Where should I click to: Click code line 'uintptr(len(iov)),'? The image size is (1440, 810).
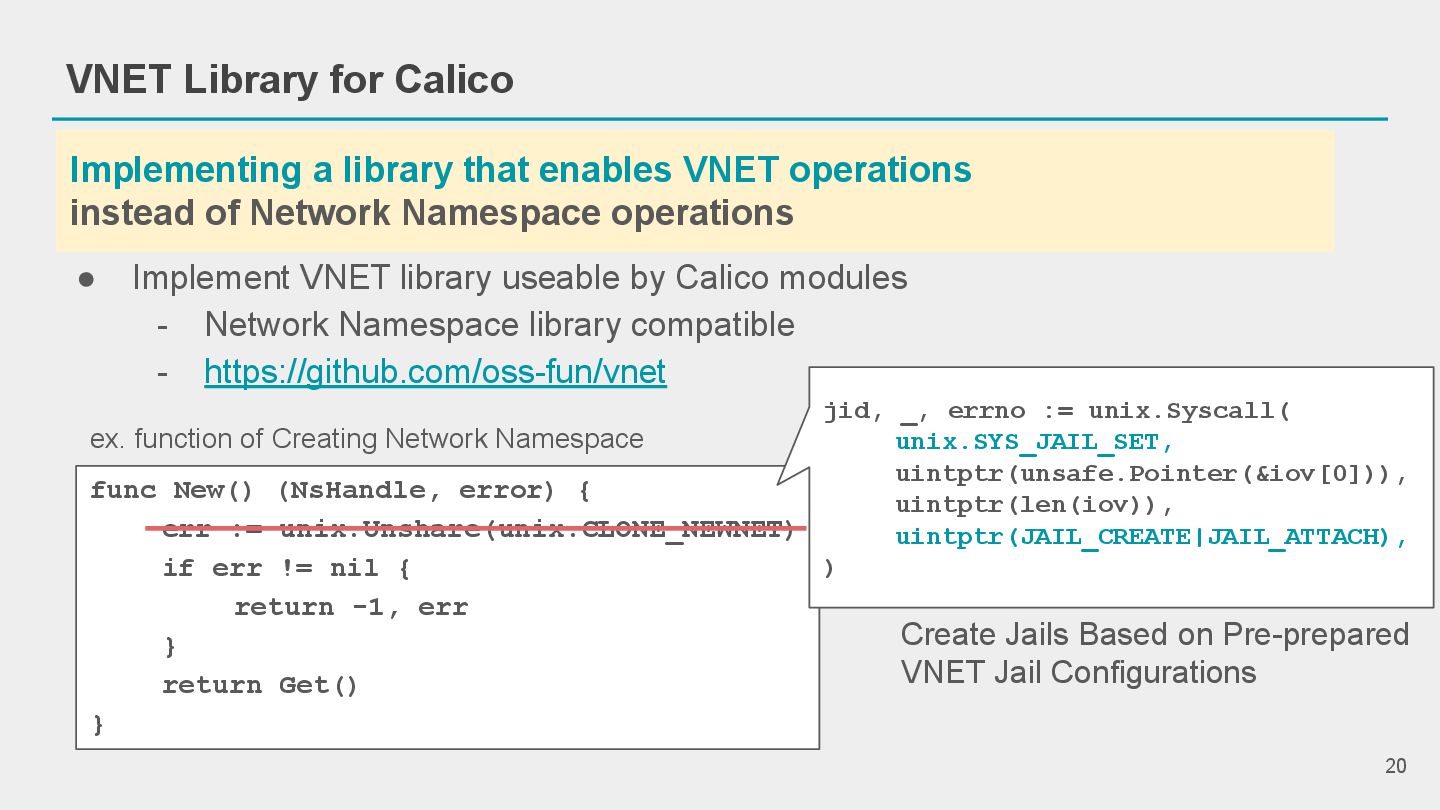point(1035,505)
